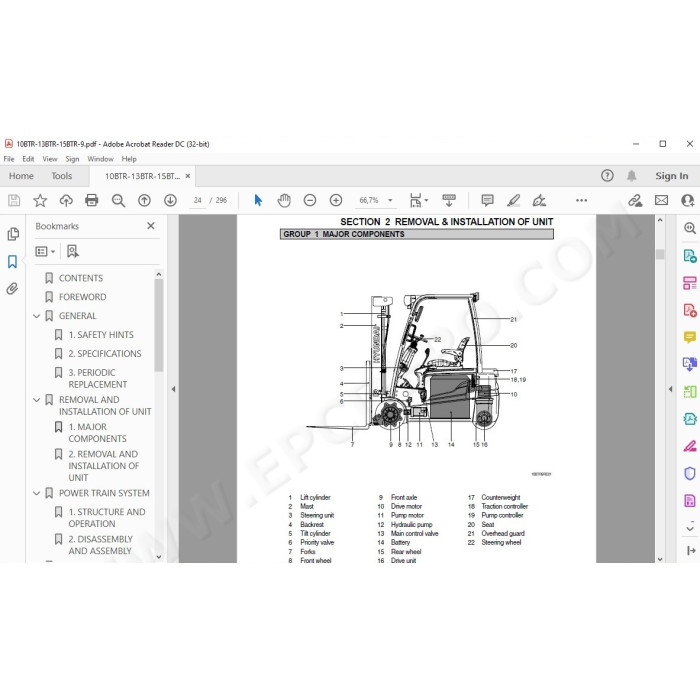
Task: Add the document to starred with the star icon
Action: click(x=40, y=200)
